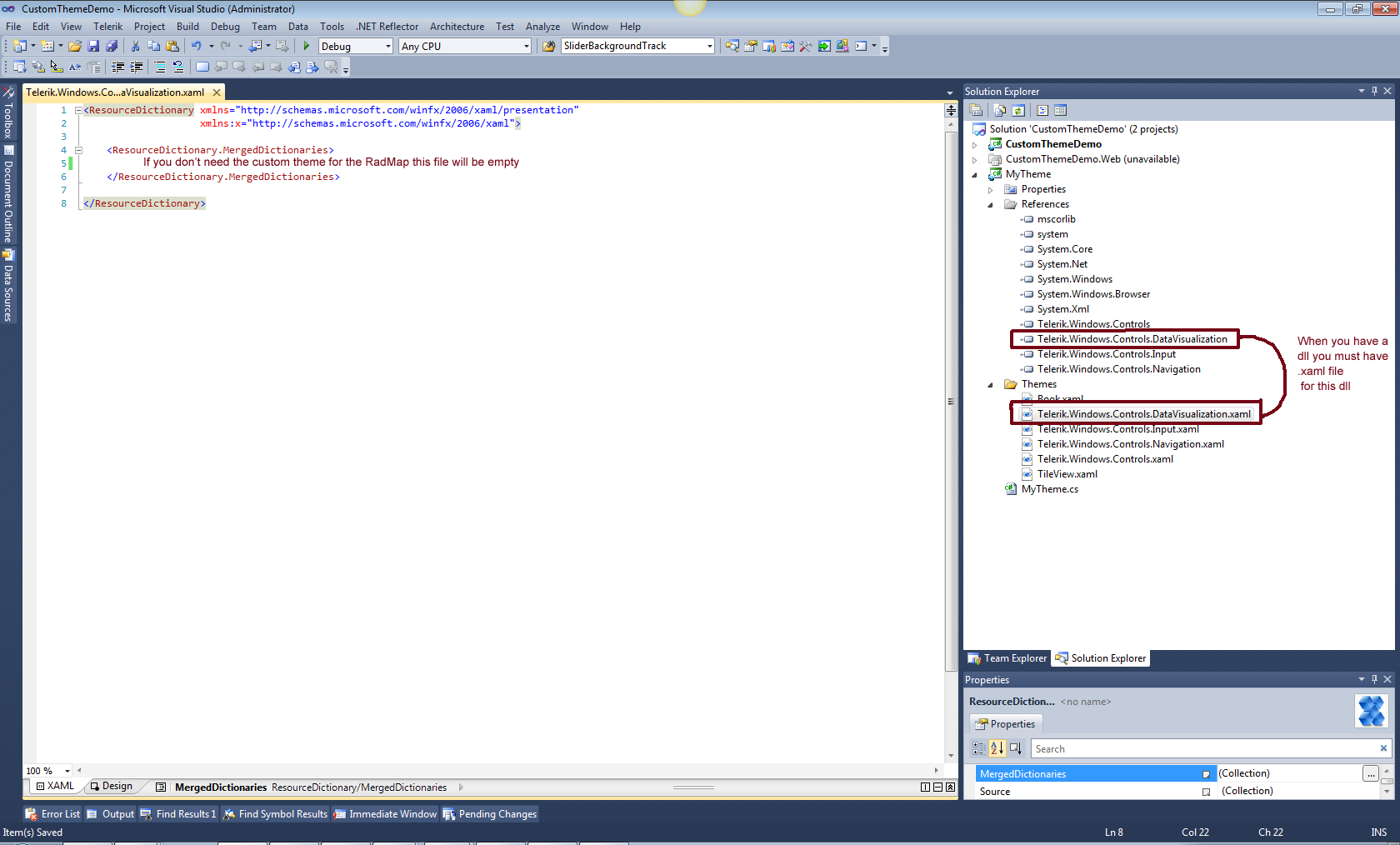The width and height of the screenshot is (1400, 845).
Task: Start debugging with the green play arrow
Action: (x=307, y=47)
